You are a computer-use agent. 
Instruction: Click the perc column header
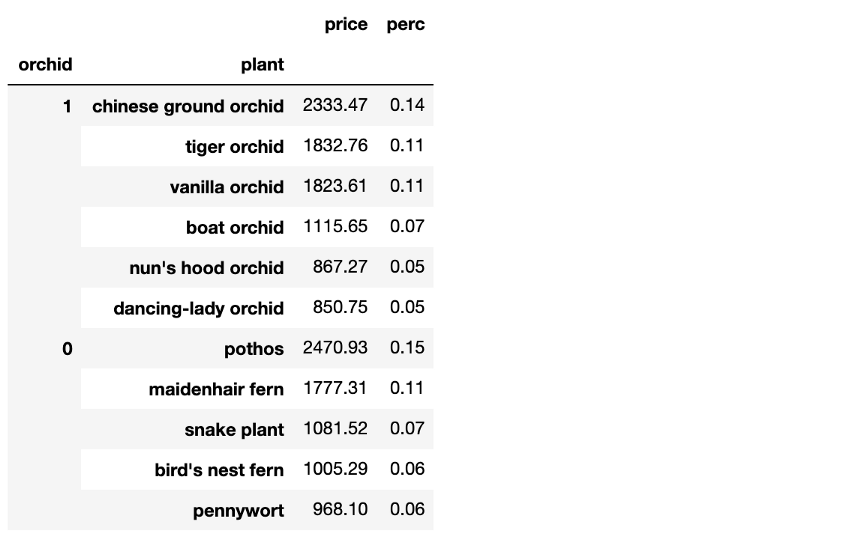click(406, 25)
